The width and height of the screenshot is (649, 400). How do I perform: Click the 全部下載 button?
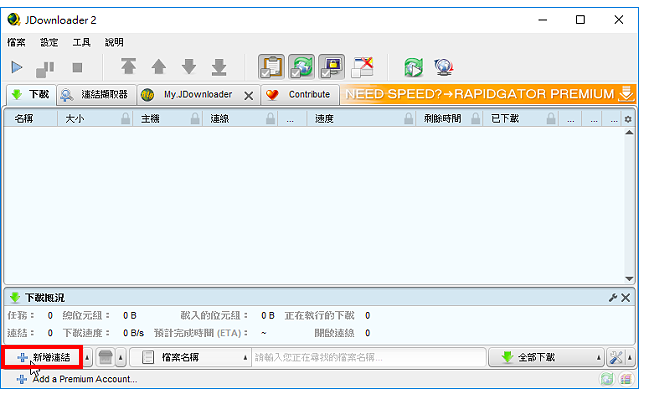point(541,357)
